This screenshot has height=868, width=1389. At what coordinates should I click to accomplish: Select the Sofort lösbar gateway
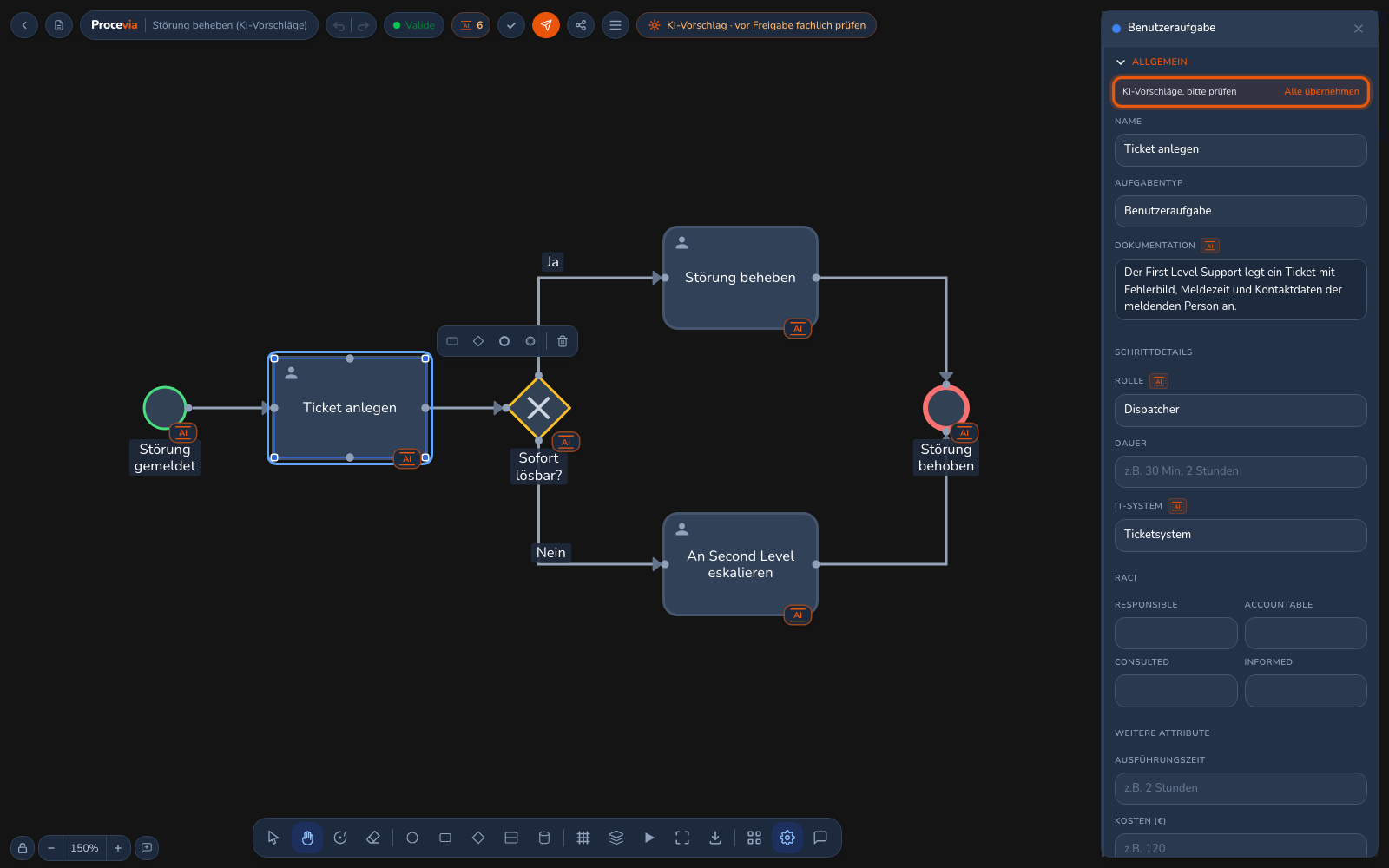[538, 408]
